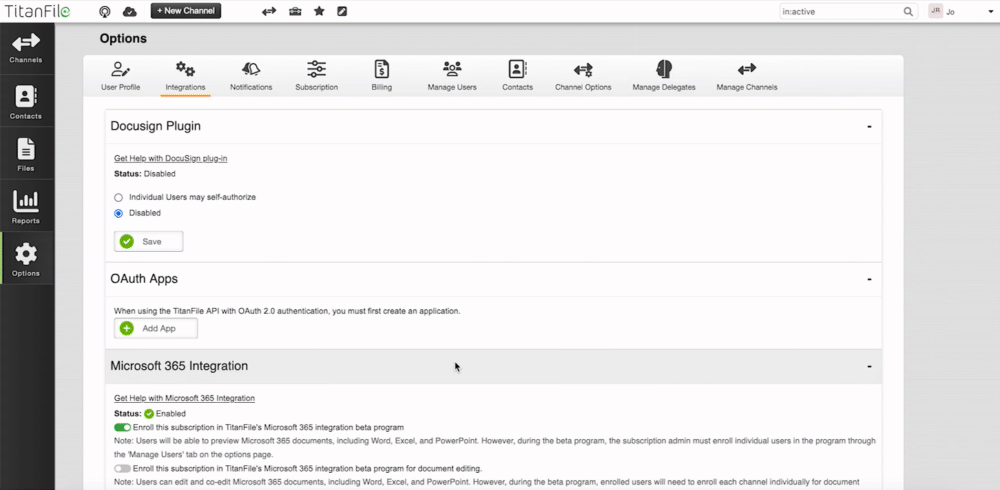
Task: Open the Manage Delegates tab
Action: (664, 77)
